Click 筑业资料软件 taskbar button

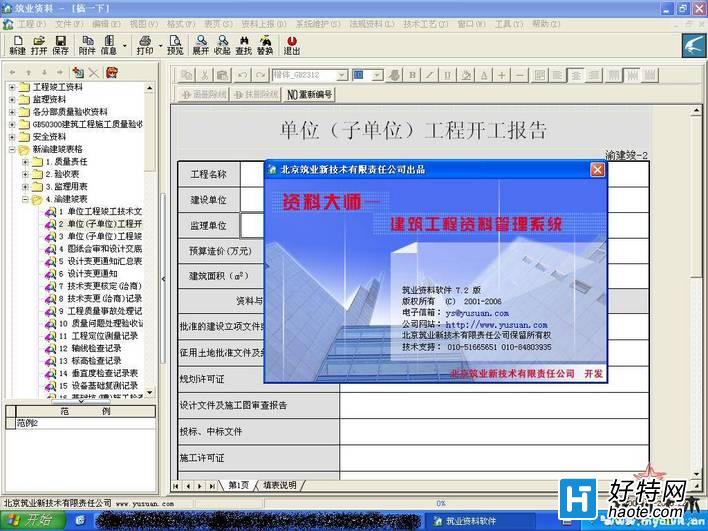pyautogui.click(x=479, y=521)
